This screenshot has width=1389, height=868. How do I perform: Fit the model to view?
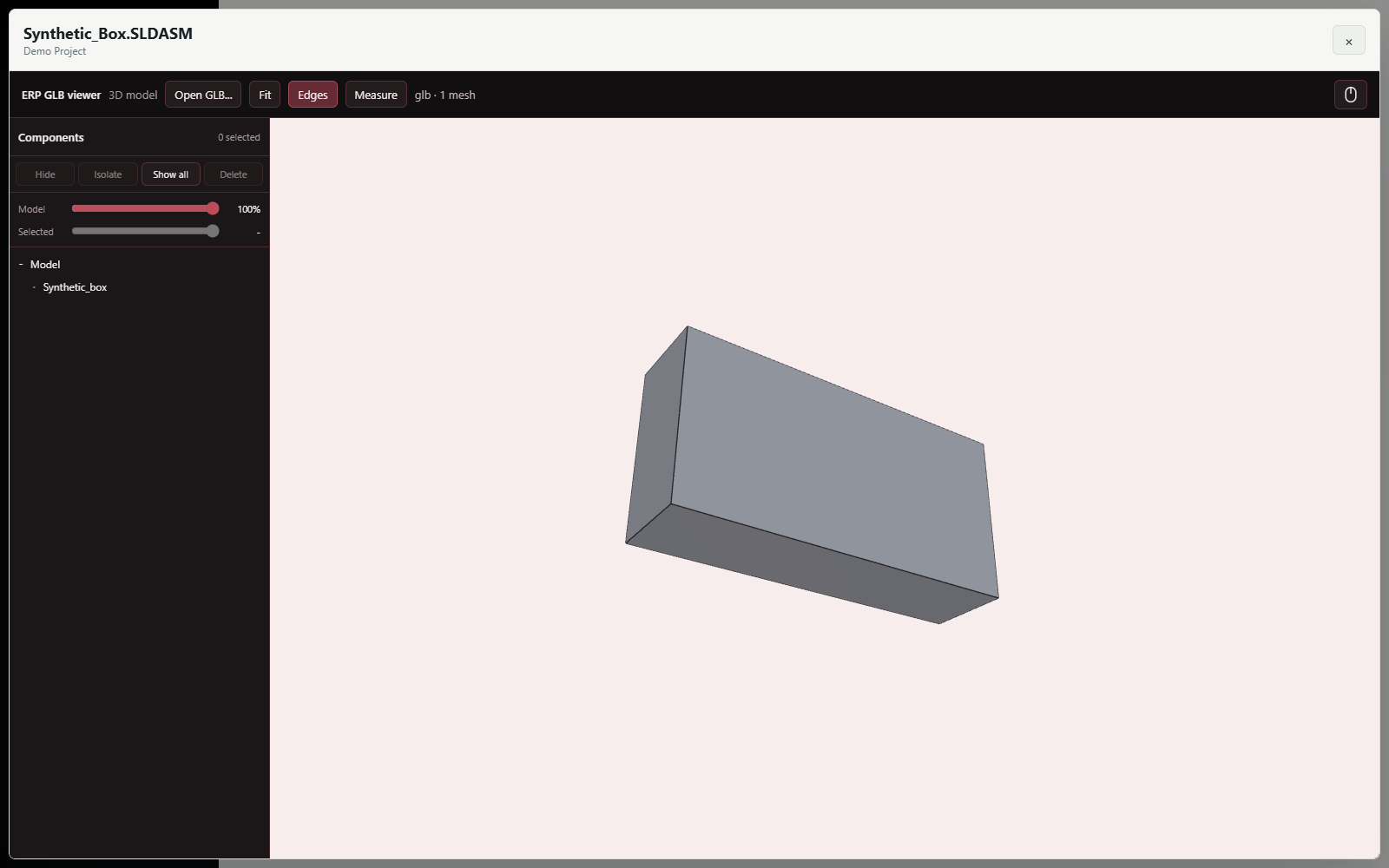(265, 95)
